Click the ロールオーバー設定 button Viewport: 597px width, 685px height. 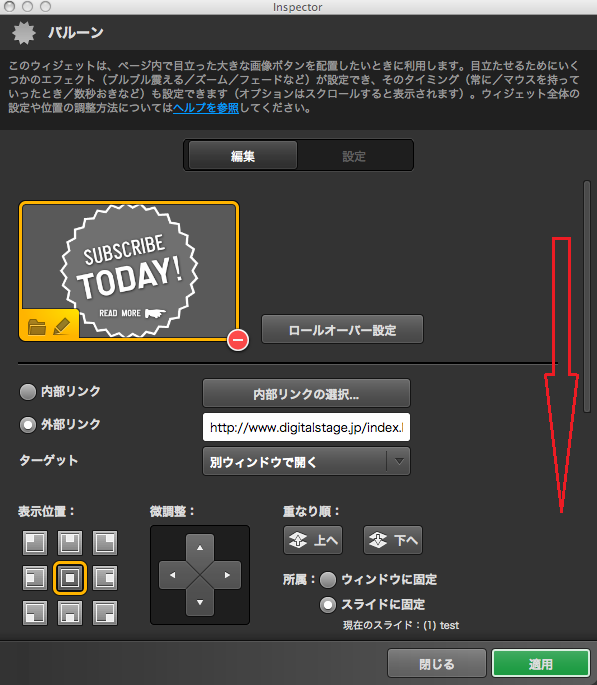click(342, 330)
